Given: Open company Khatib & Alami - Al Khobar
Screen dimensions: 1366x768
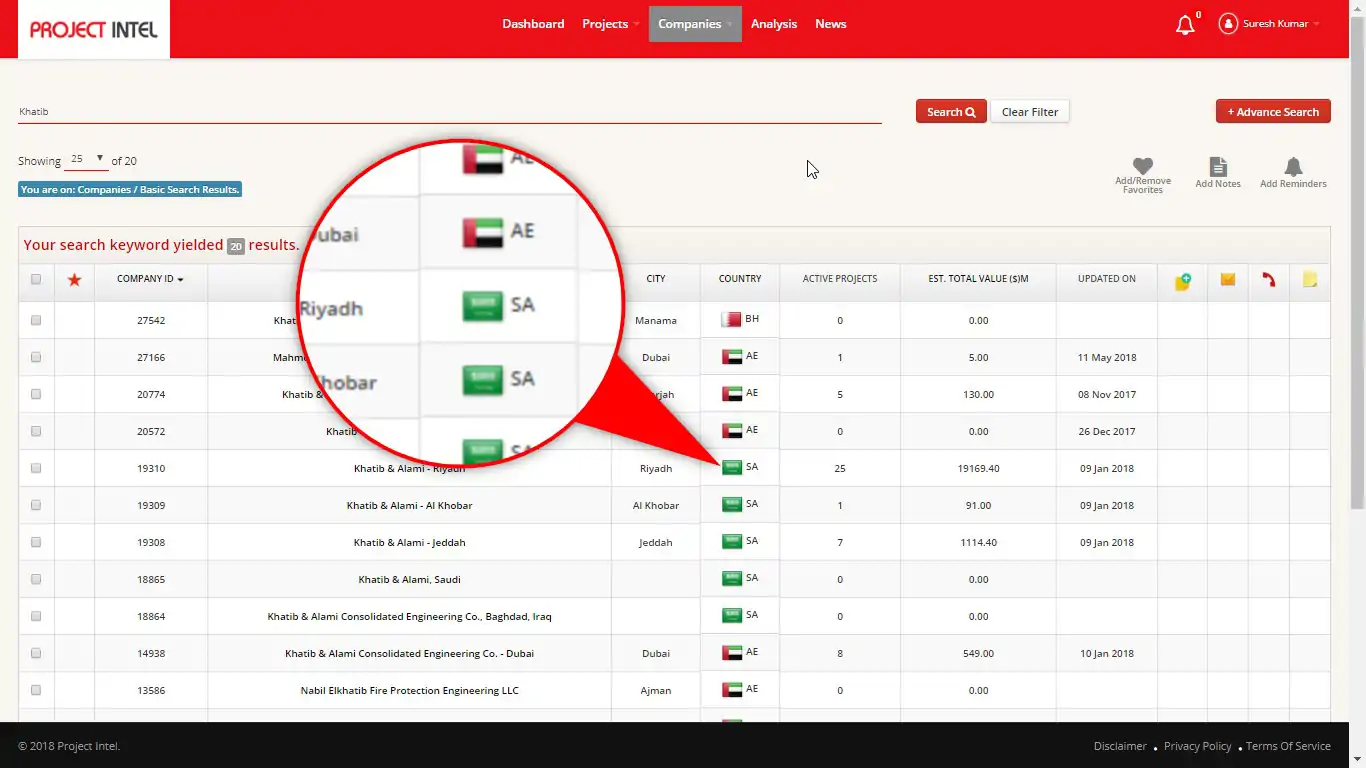Looking at the screenshot, I should 410,506.
